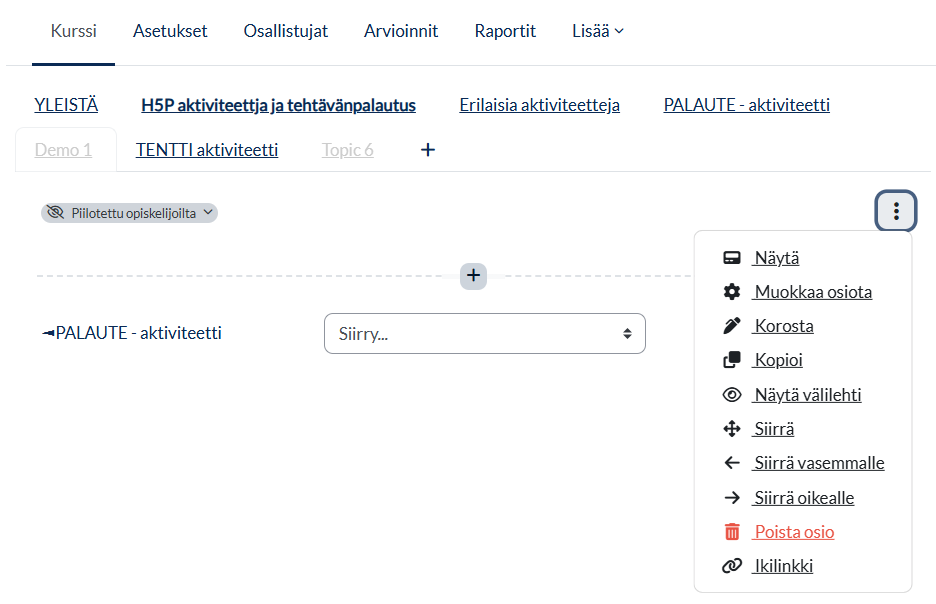Click the right arrow icon Siirrä oikealle
Image resolution: width=936 pixels, height=604 pixels.
coord(731,498)
